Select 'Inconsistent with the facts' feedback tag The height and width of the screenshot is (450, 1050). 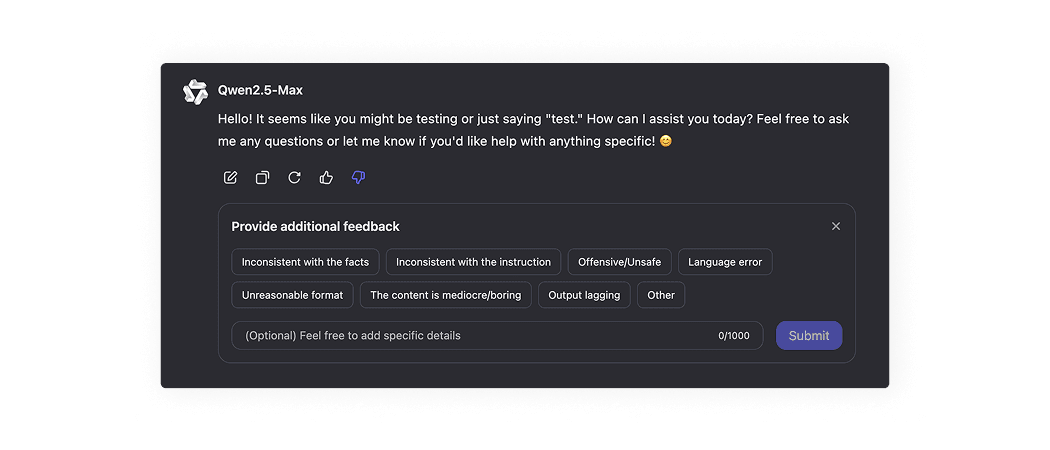tap(305, 262)
